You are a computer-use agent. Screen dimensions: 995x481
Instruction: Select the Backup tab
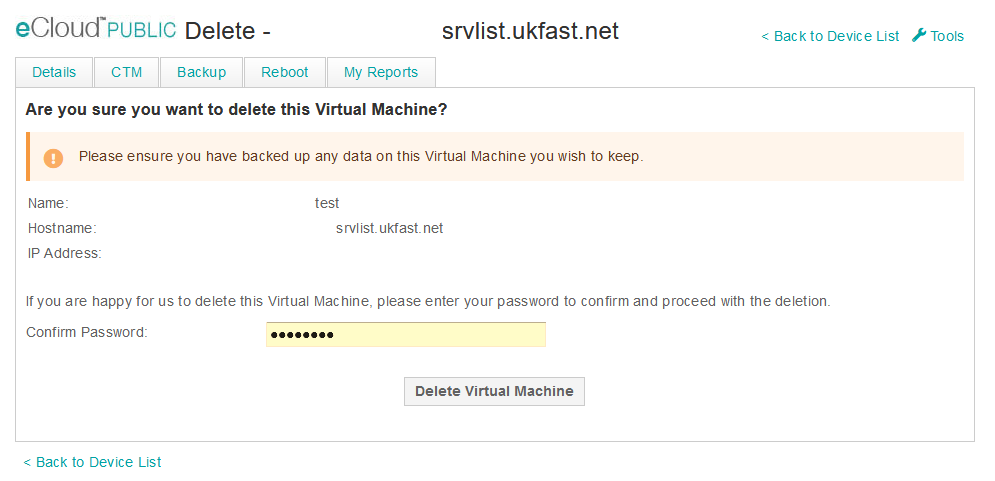click(x=201, y=72)
